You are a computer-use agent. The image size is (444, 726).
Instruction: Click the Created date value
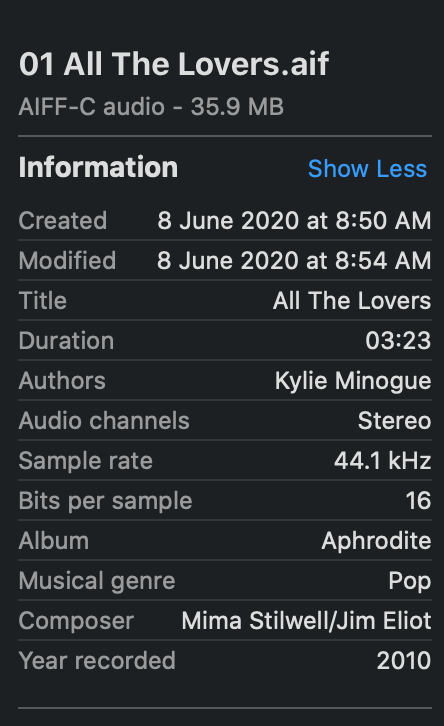point(294,220)
